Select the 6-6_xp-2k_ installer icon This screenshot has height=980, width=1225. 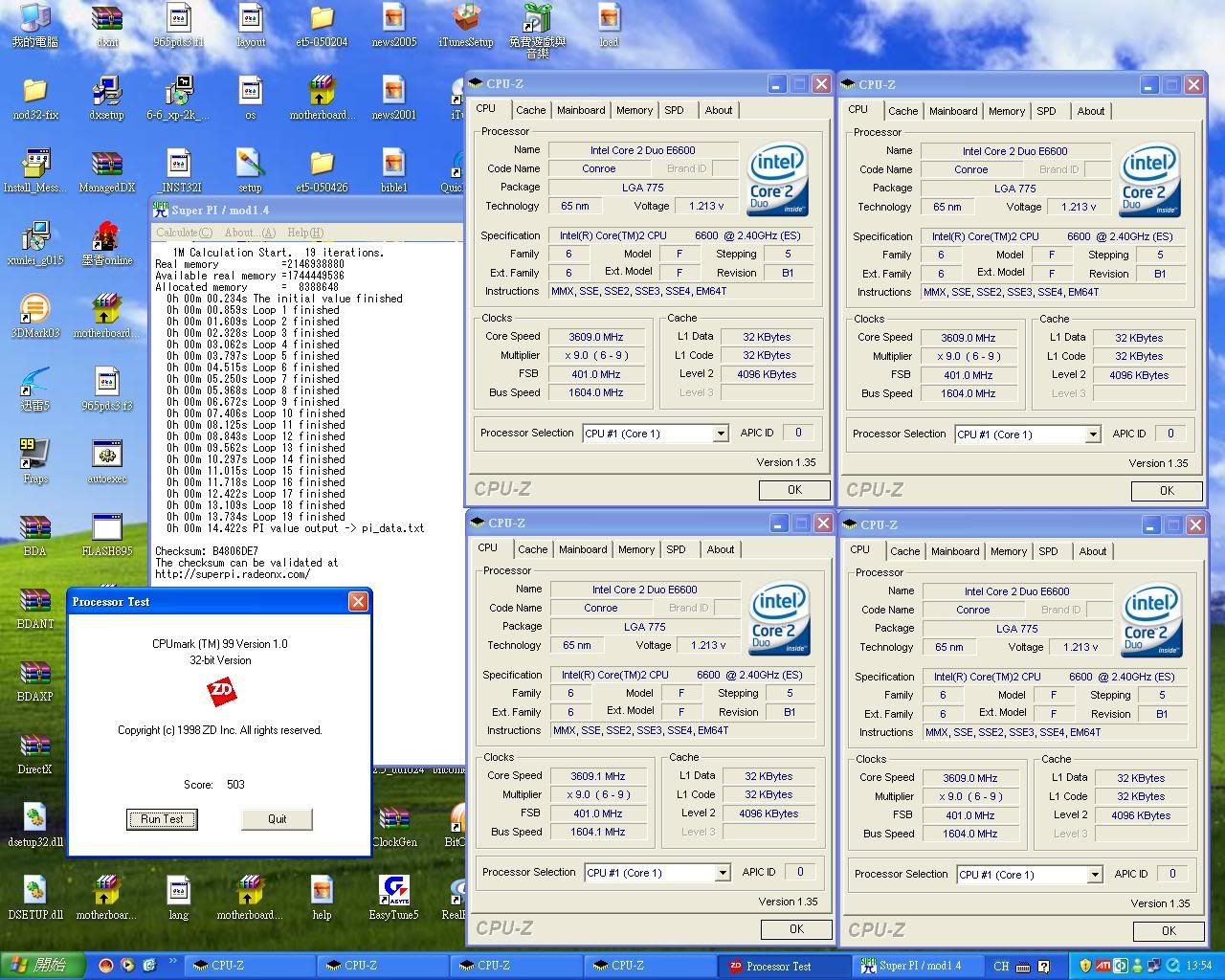pyautogui.click(x=179, y=99)
